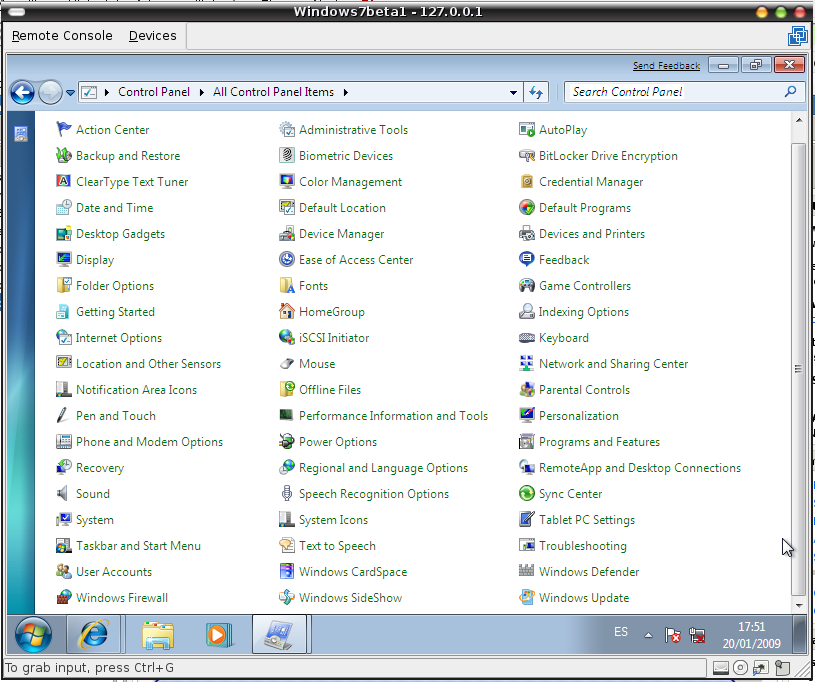Click the HomeGroup house icon
The width and height of the screenshot is (815, 682).
tap(286, 311)
